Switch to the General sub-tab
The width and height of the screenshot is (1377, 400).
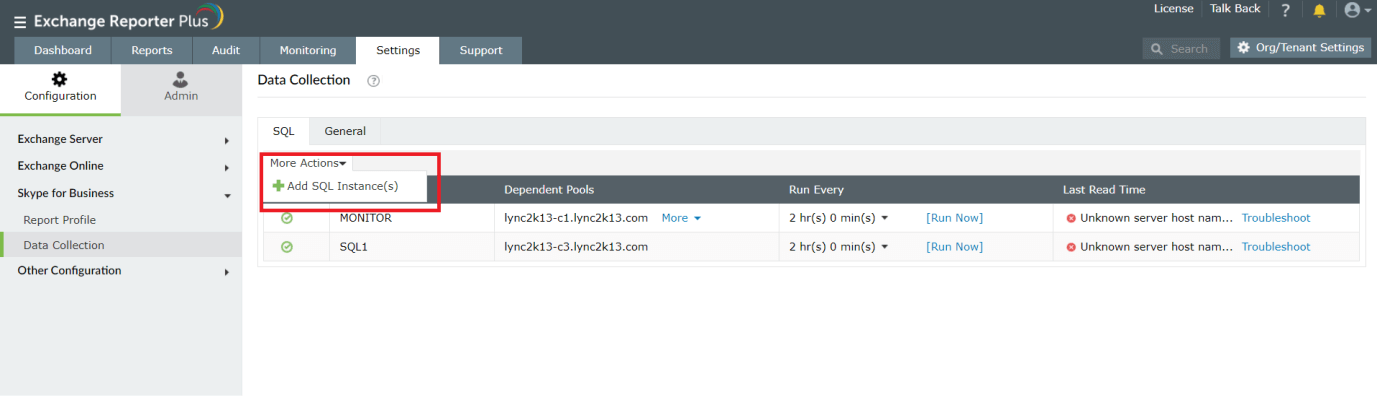coord(345,131)
